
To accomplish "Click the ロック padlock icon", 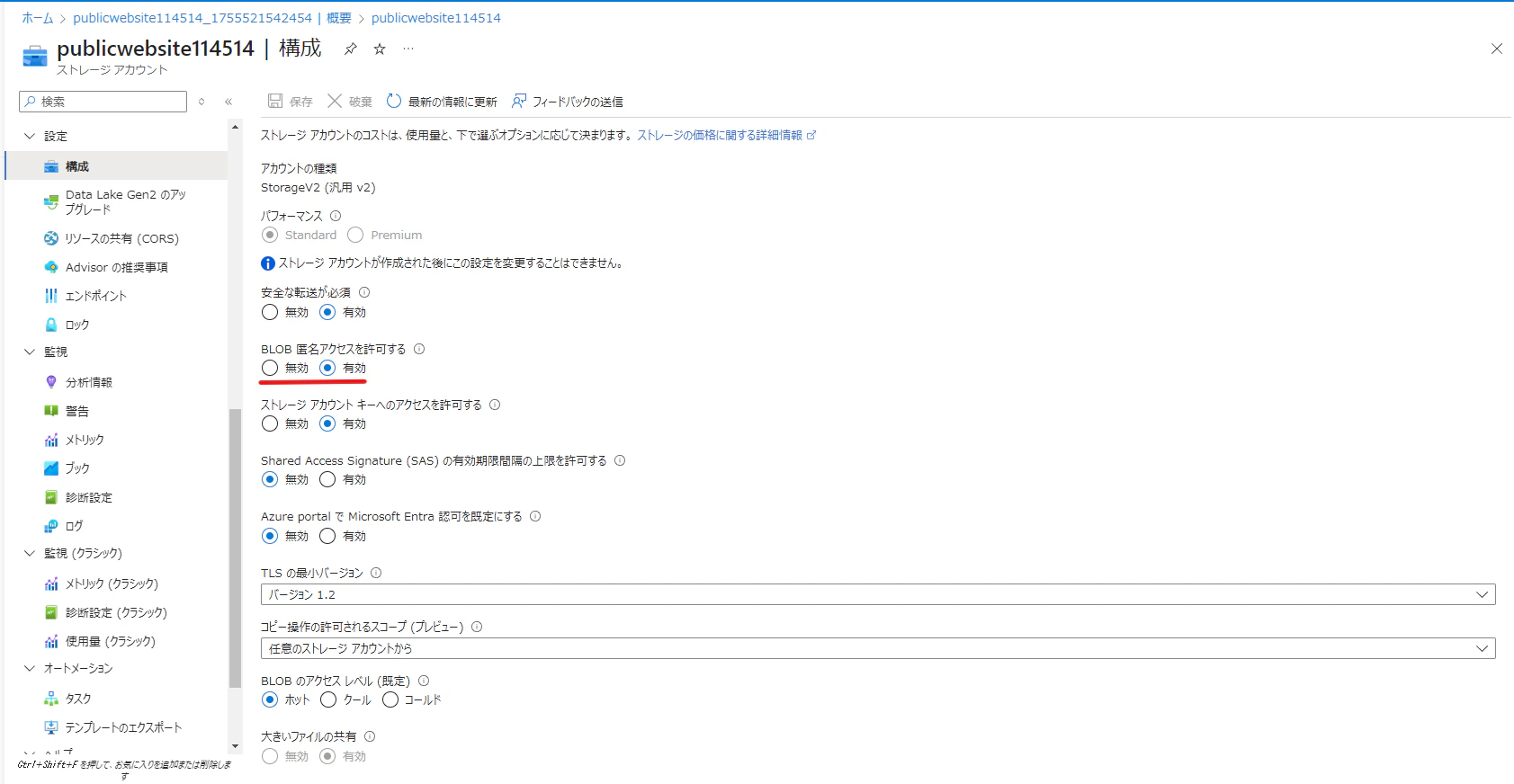I will [x=51, y=325].
